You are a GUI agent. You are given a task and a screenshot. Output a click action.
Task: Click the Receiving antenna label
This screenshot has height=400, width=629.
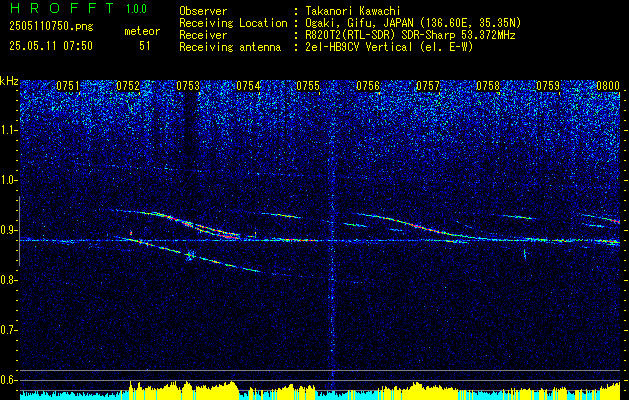click(x=230, y=47)
